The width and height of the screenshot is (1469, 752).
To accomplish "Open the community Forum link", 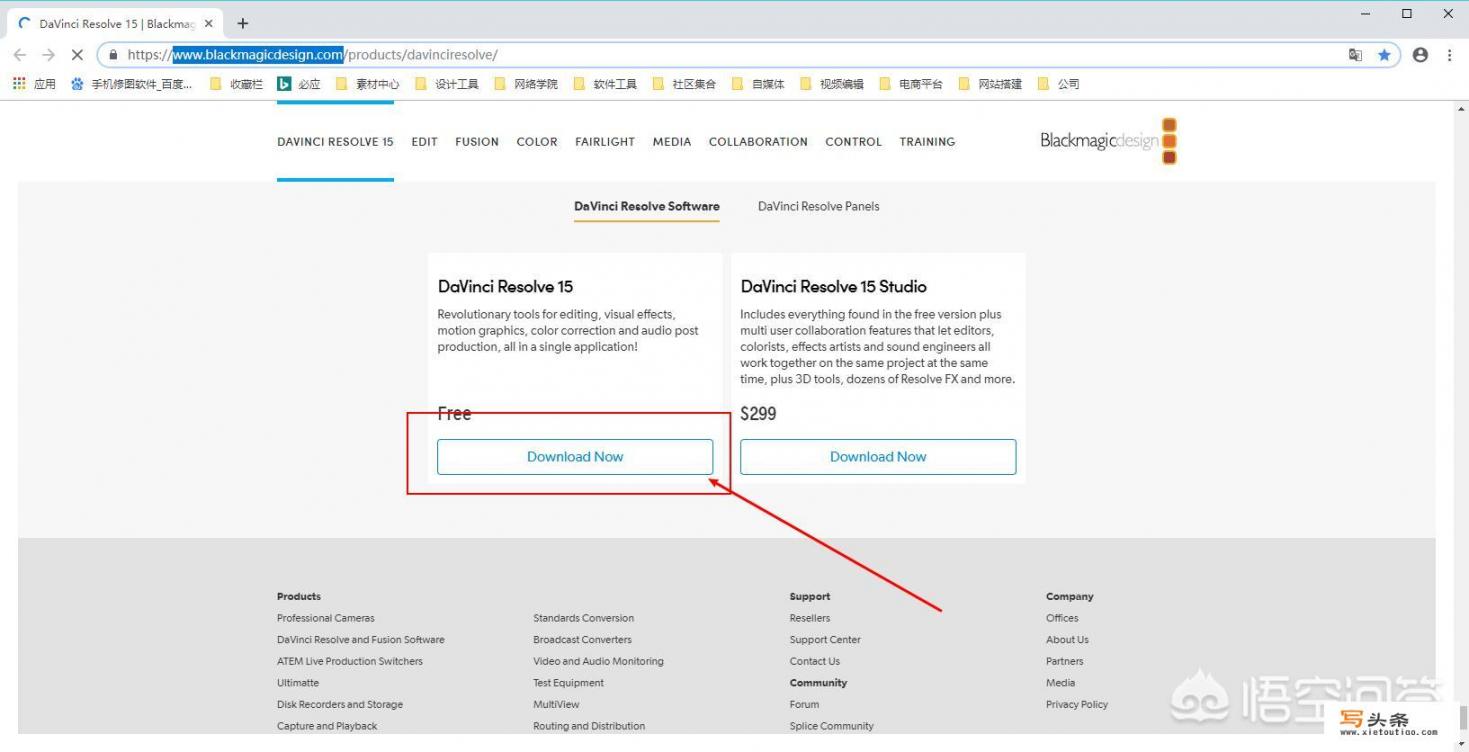I will 804,705.
